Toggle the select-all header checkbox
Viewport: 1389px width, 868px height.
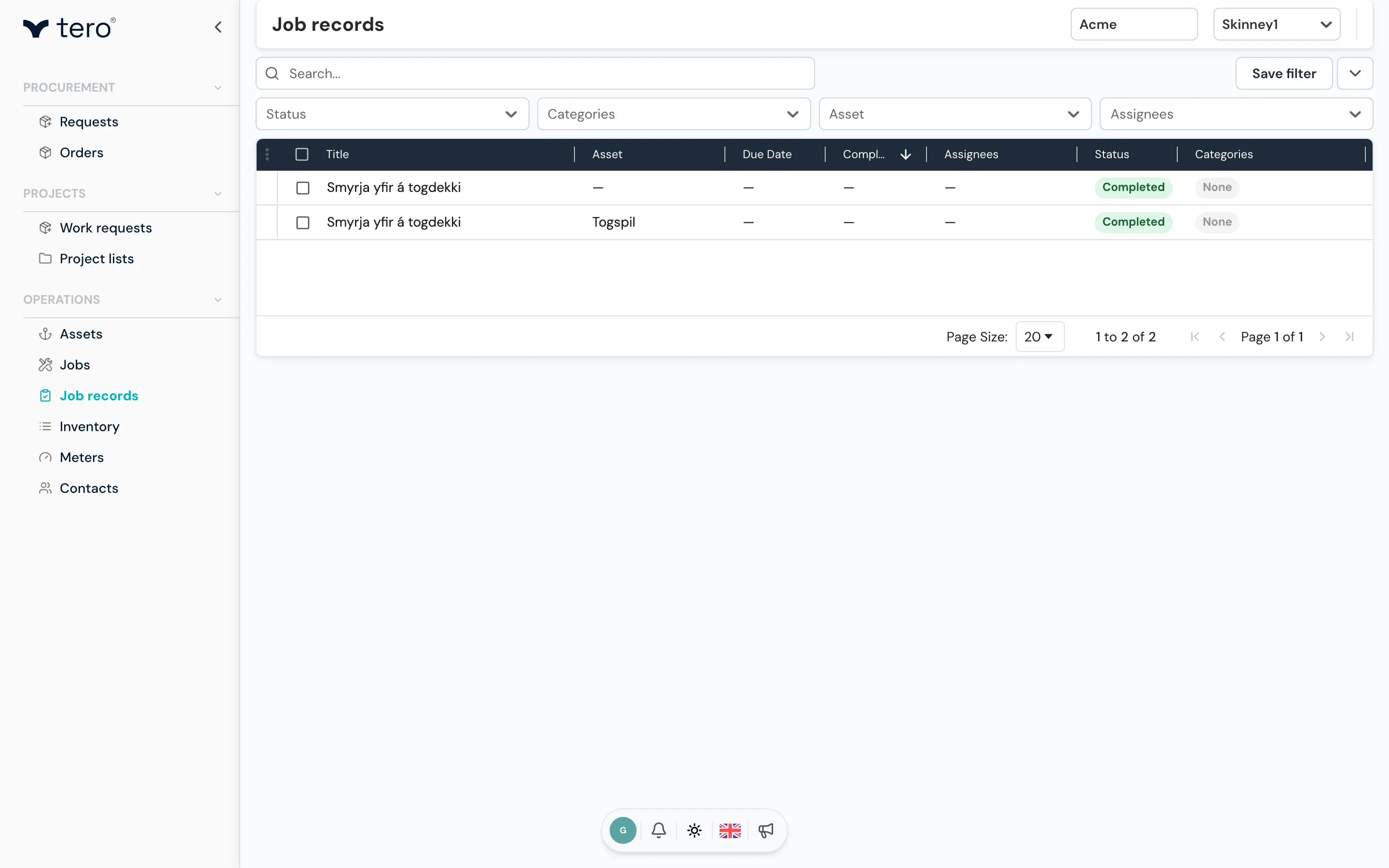[302, 154]
